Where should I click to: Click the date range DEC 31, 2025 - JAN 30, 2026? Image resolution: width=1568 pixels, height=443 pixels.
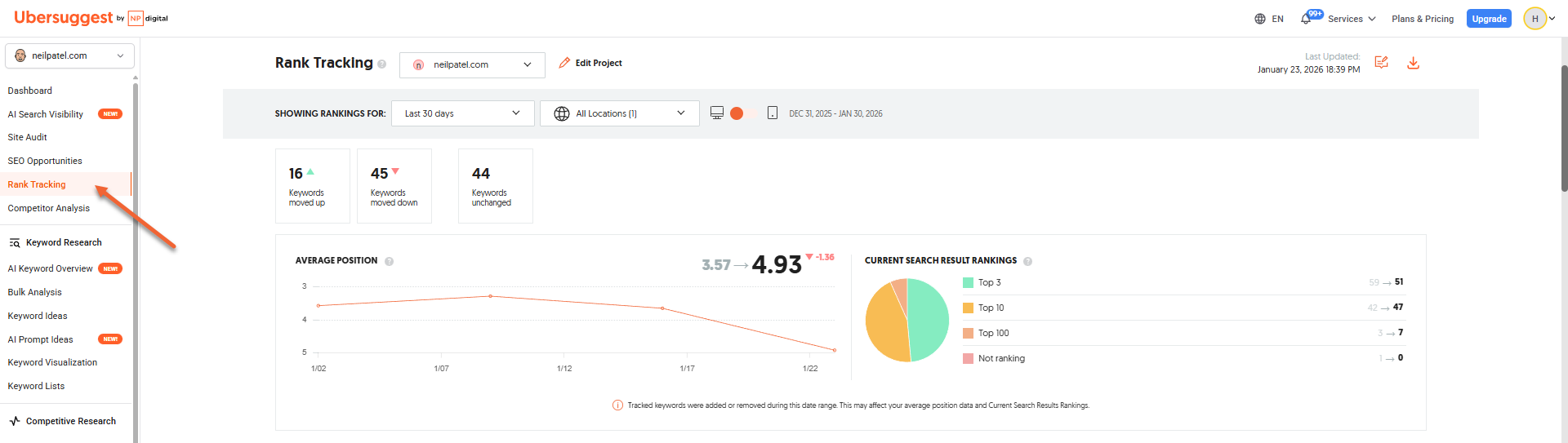835,113
